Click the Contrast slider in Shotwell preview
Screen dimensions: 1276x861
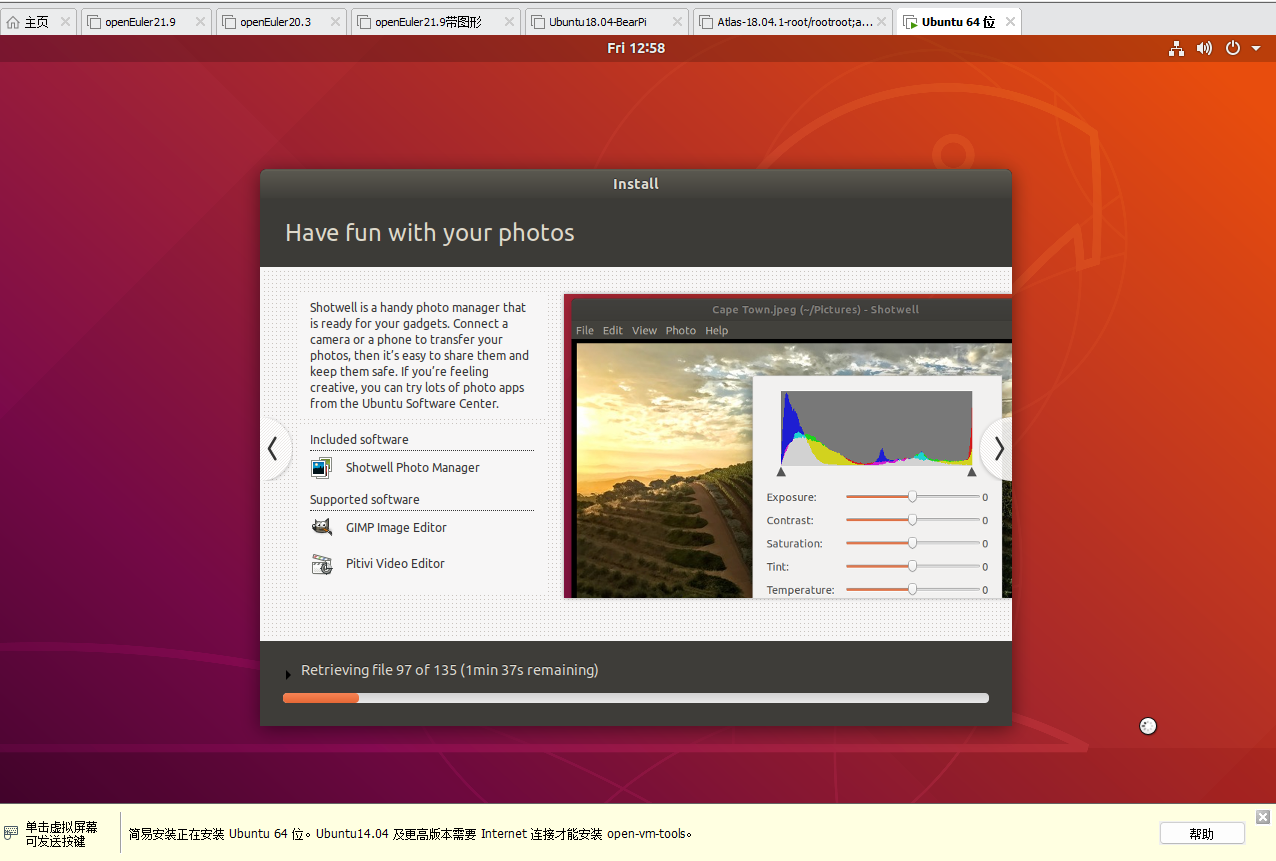(913, 520)
